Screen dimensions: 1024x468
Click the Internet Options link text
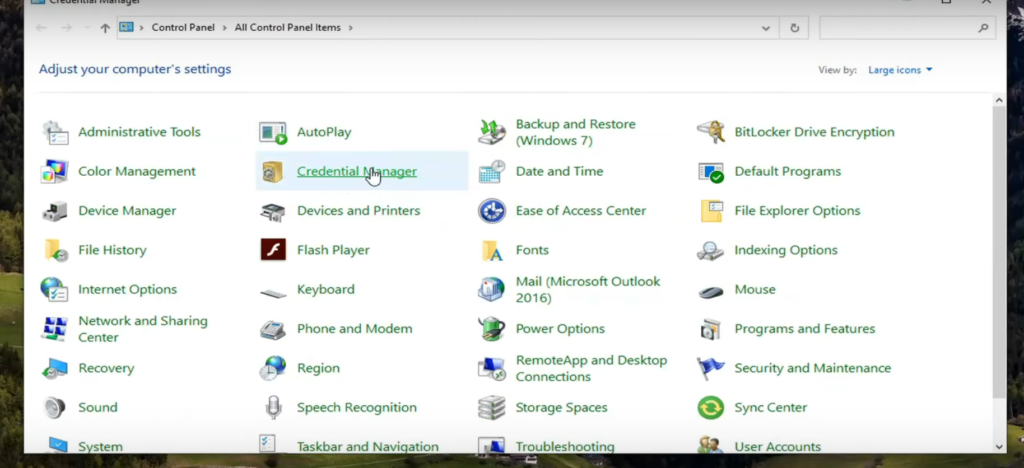[x=127, y=289]
